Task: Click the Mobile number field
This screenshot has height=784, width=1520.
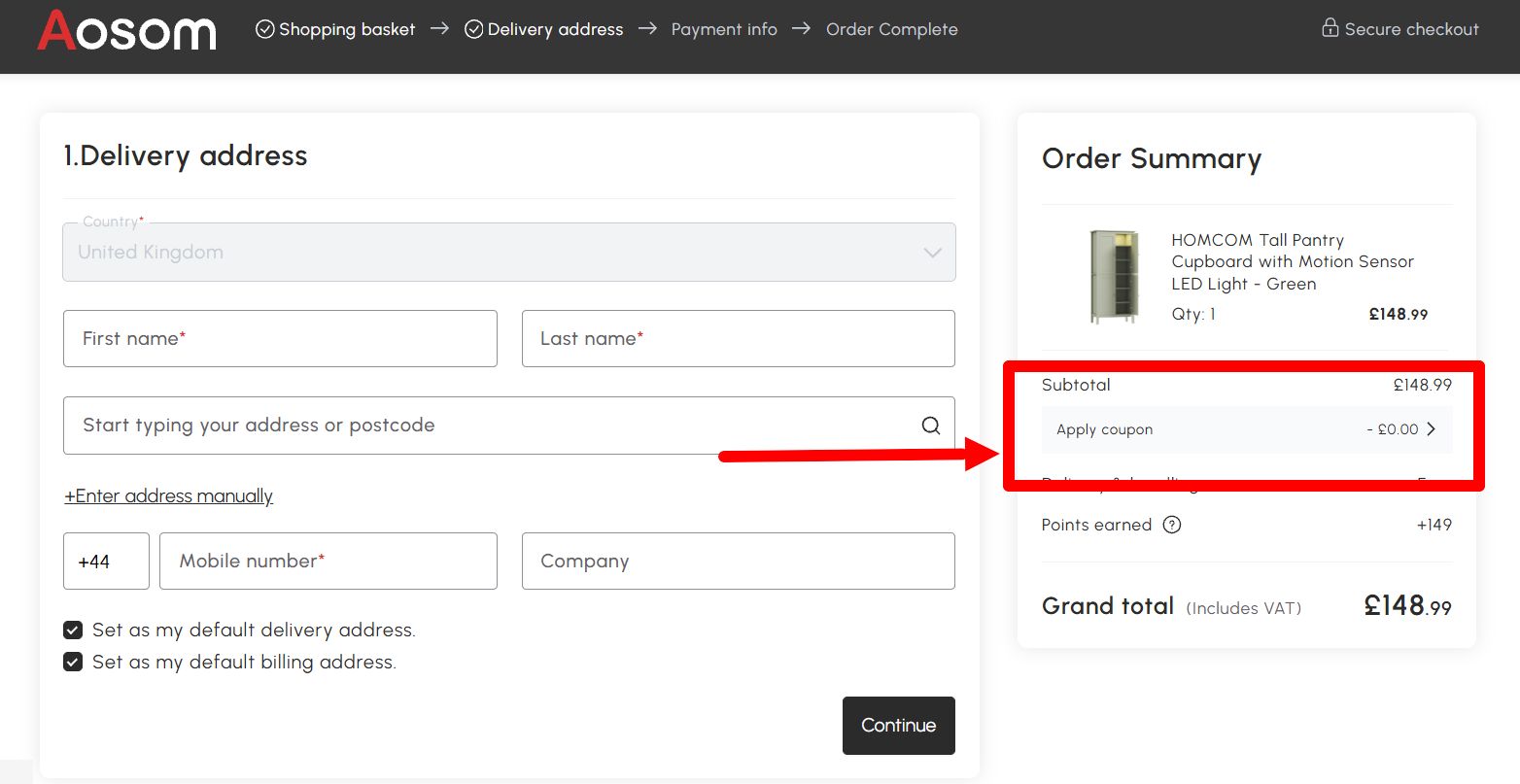Action: pos(328,561)
